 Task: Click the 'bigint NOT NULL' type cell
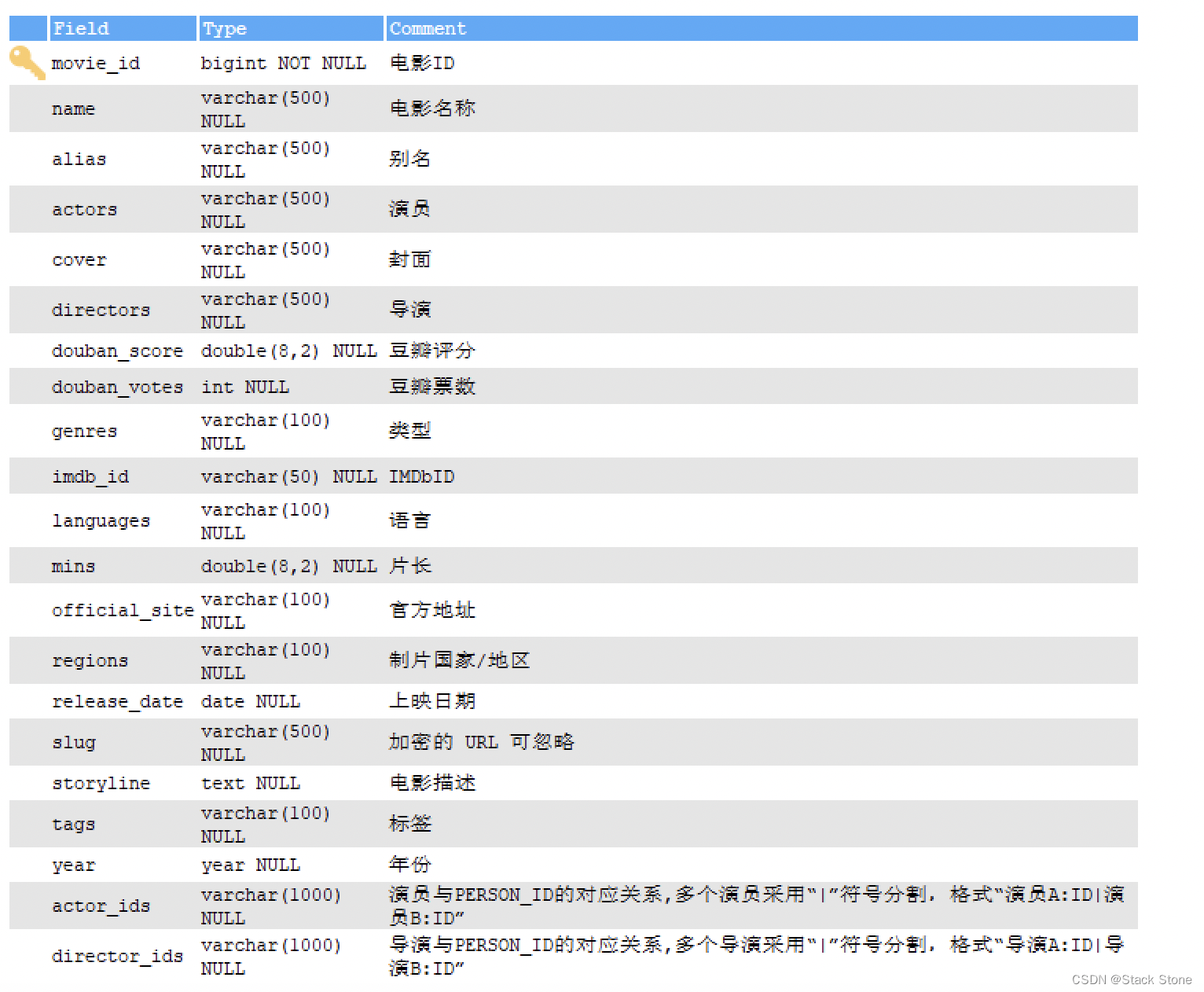[x=284, y=64]
